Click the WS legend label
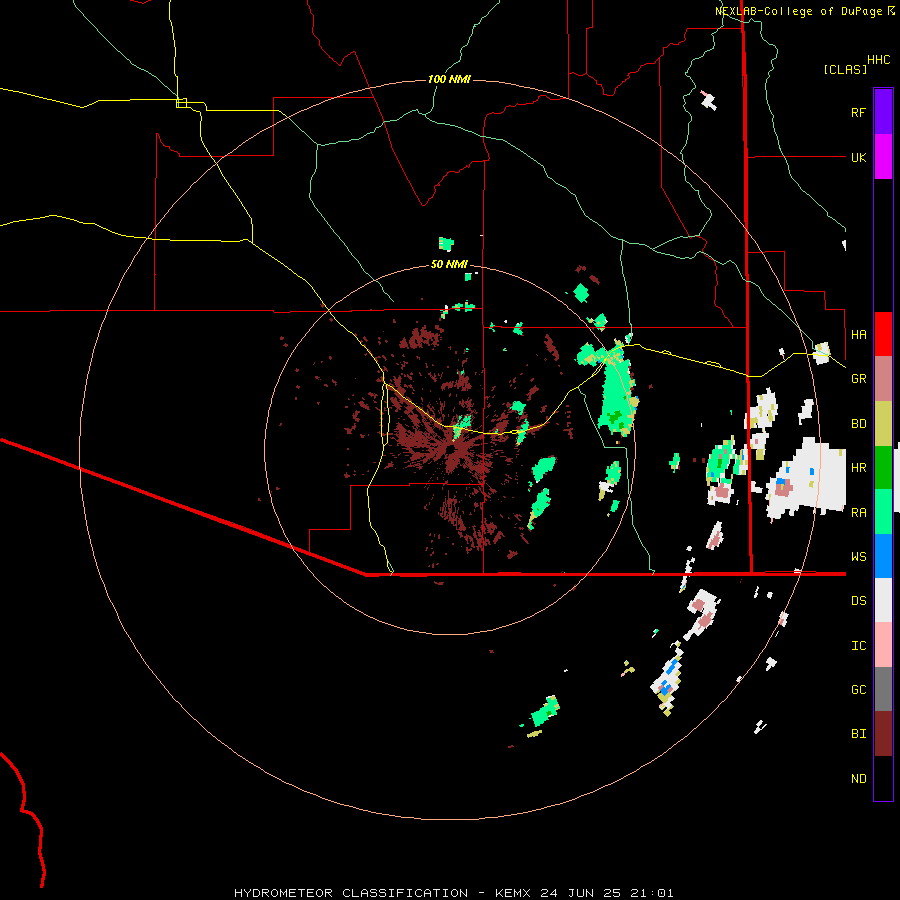Viewport: 900px width, 900px height. click(x=858, y=556)
